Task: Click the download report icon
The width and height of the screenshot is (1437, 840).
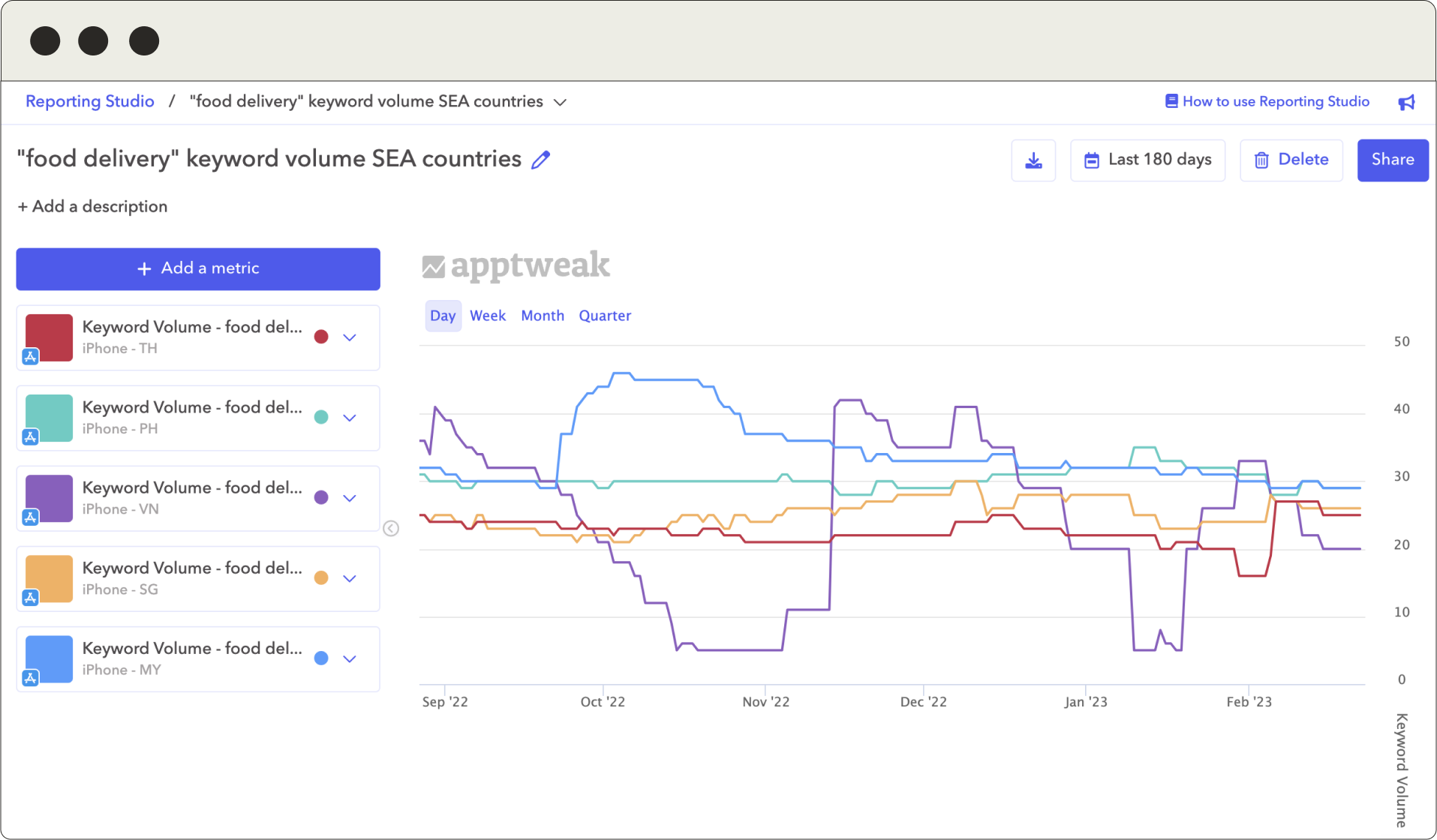Action: [x=1033, y=160]
